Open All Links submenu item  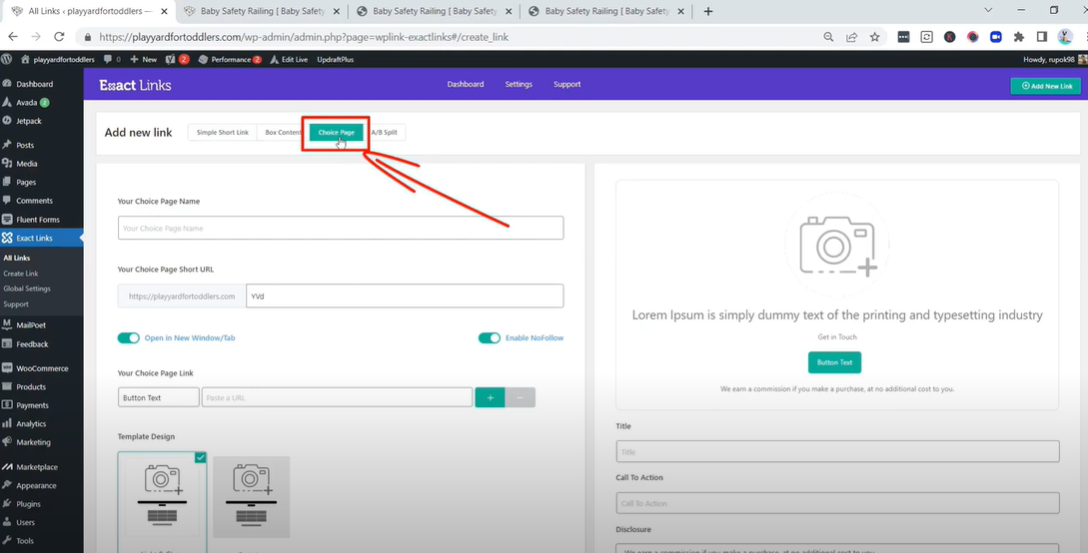[17, 258]
